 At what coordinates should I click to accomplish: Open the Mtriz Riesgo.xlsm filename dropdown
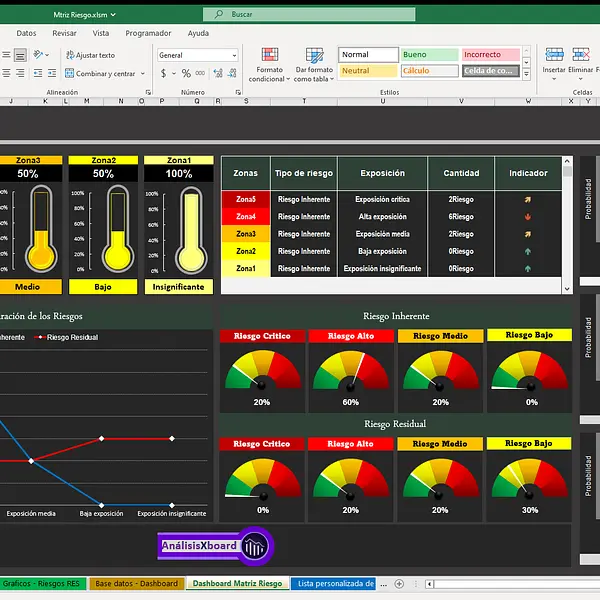[113, 15]
